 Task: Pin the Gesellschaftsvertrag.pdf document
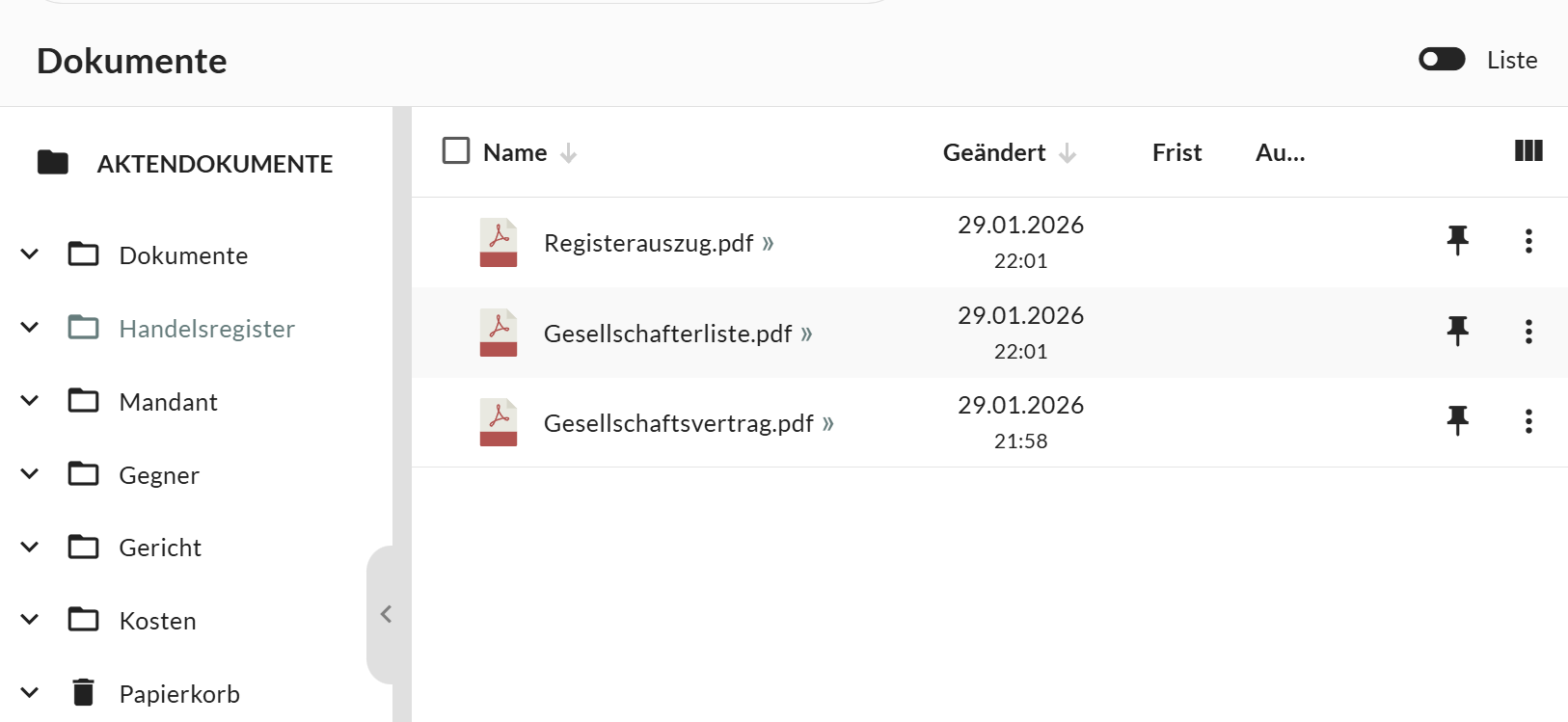[1457, 420]
